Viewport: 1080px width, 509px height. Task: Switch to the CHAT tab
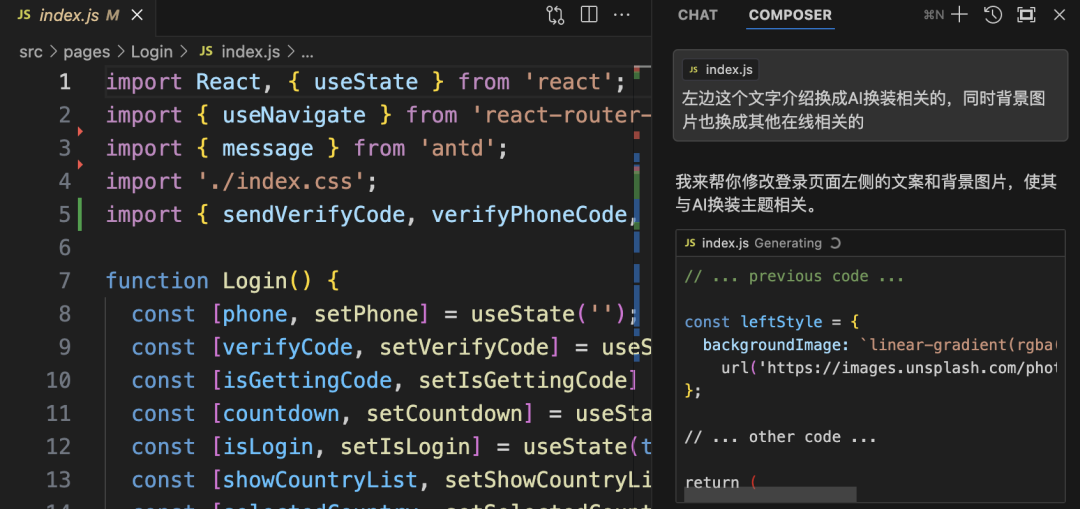(x=698, y=15)
